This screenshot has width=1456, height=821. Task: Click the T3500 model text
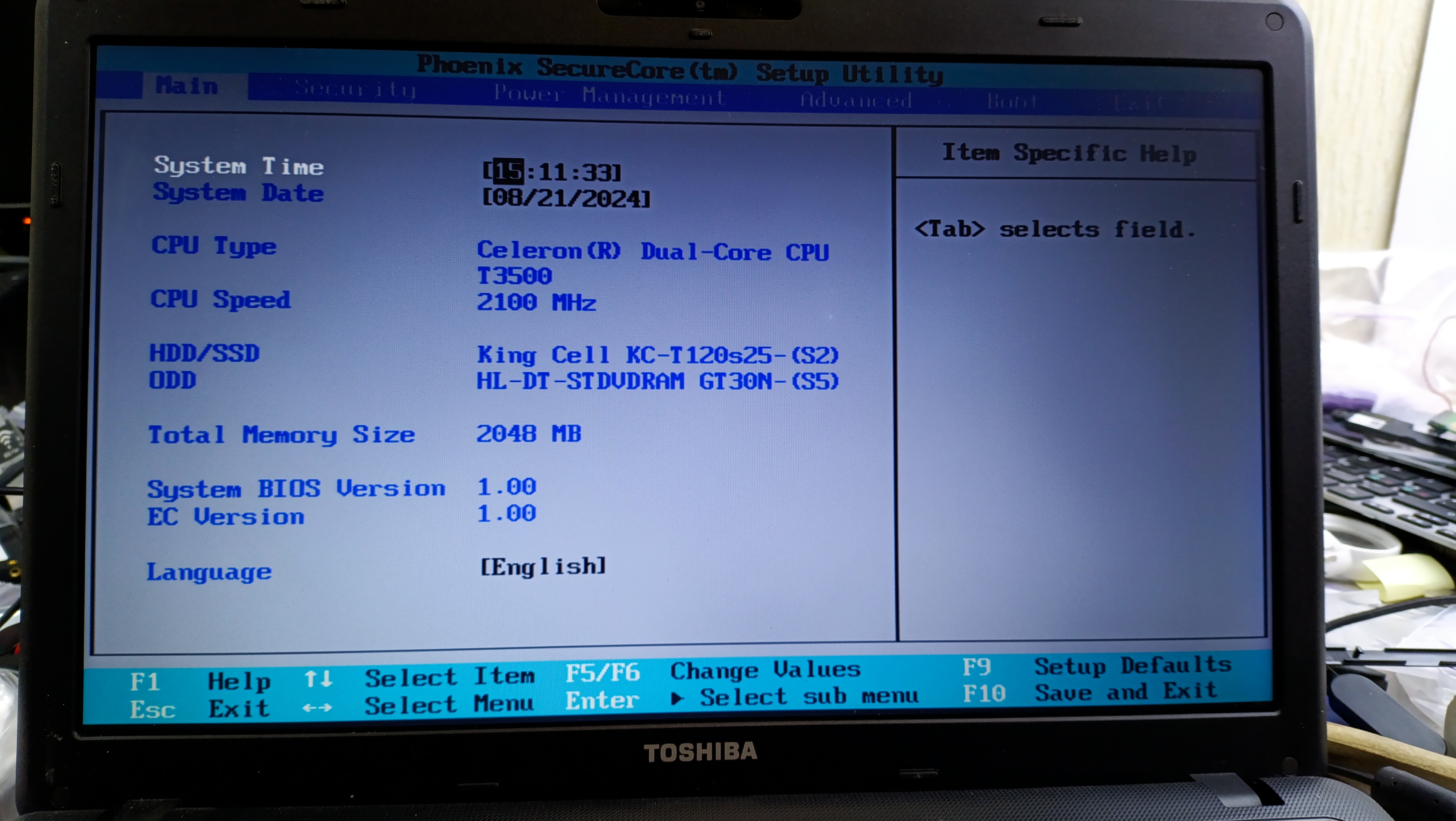pyautogui.click(x=514, y=276)
